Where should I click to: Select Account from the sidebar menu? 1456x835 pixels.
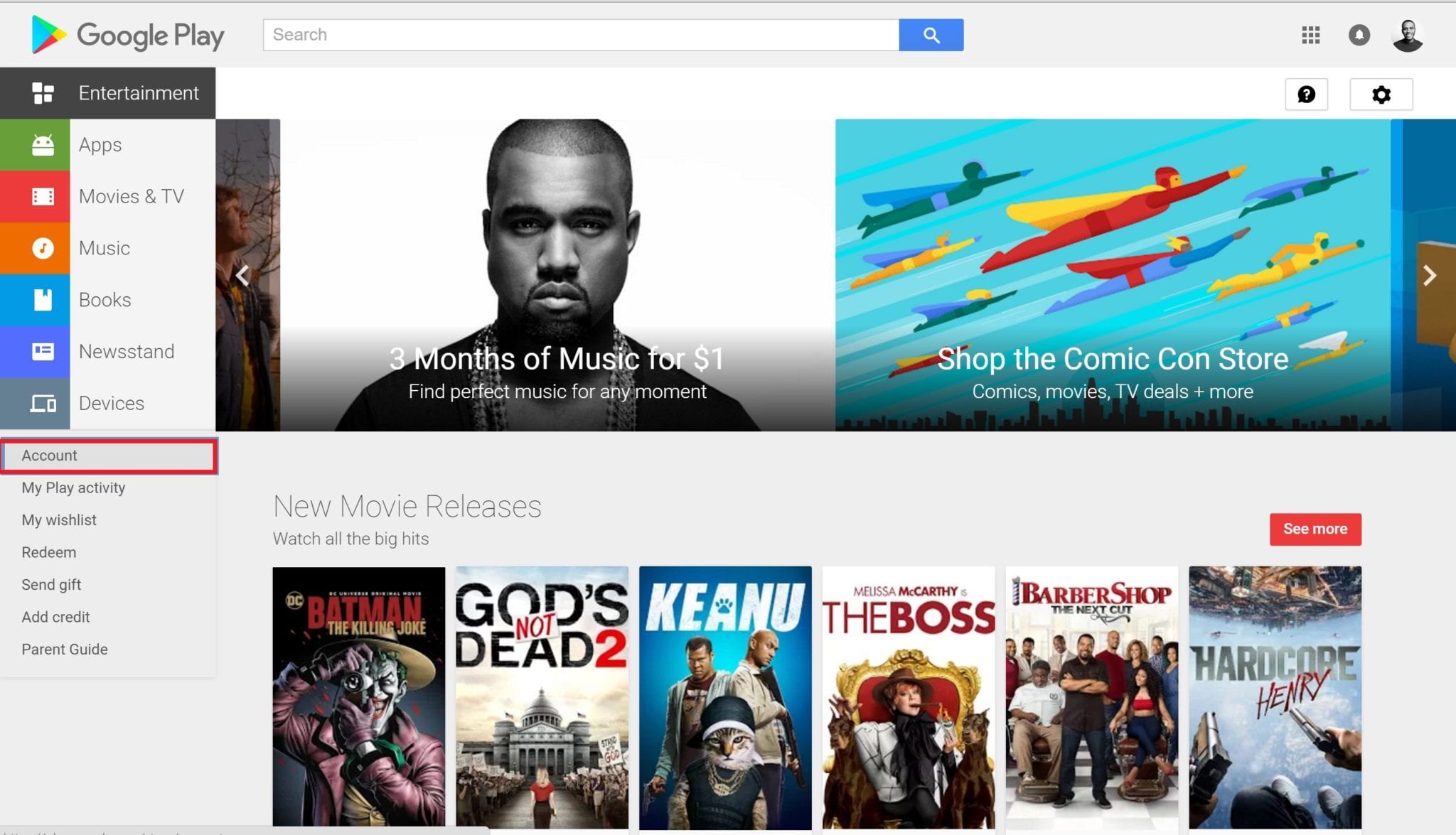point(50,456)
